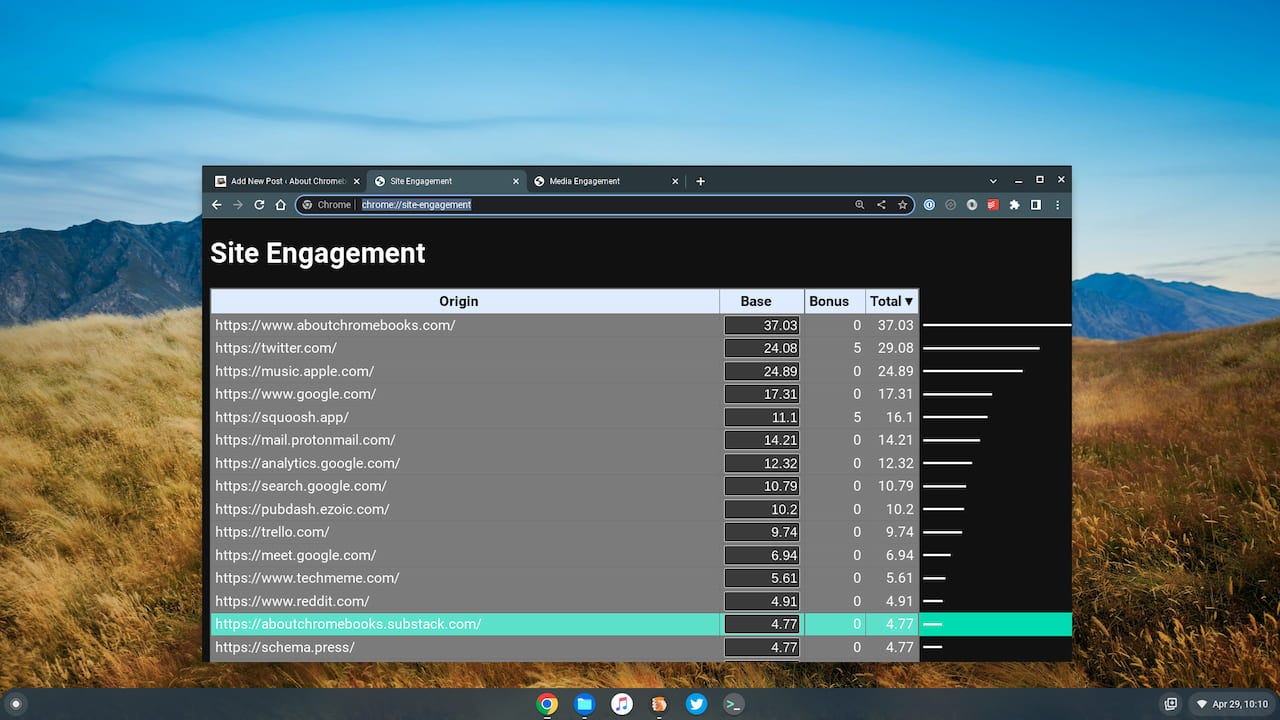The height and width of the screenshot is (720, 1280).
Task: Open the Terminal app from the shelf
Action: tap(734, 704)
